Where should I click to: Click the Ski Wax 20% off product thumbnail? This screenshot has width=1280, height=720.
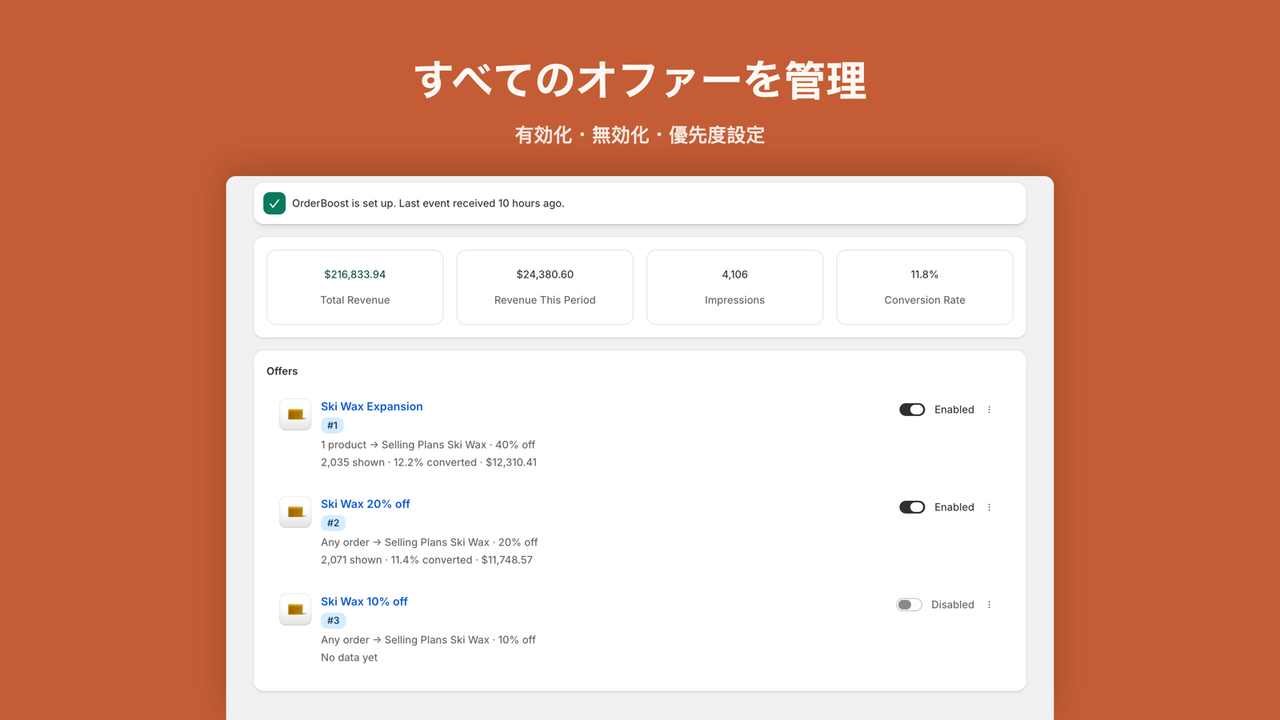coord(295,512)
